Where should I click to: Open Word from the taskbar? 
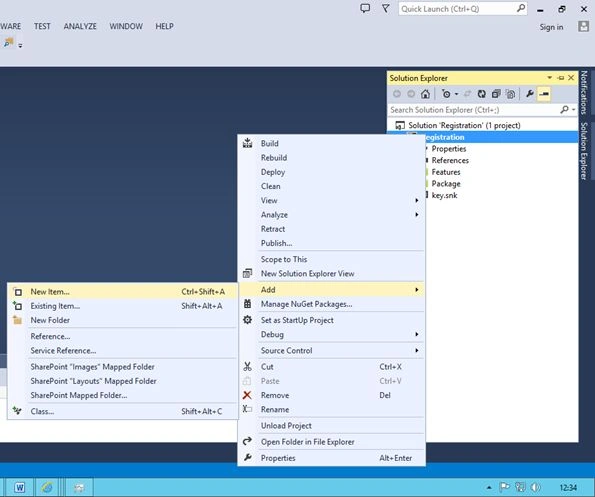(20, 487)
